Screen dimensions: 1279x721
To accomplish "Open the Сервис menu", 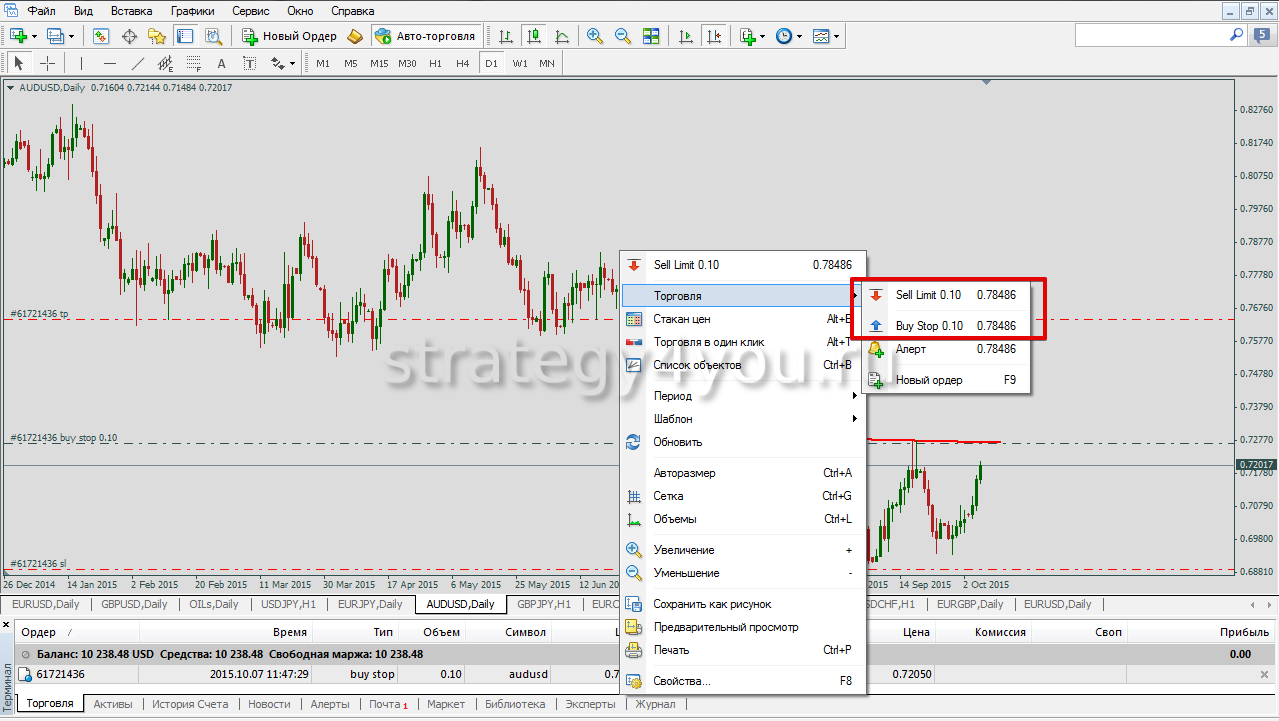I will (x=250, y=11).
